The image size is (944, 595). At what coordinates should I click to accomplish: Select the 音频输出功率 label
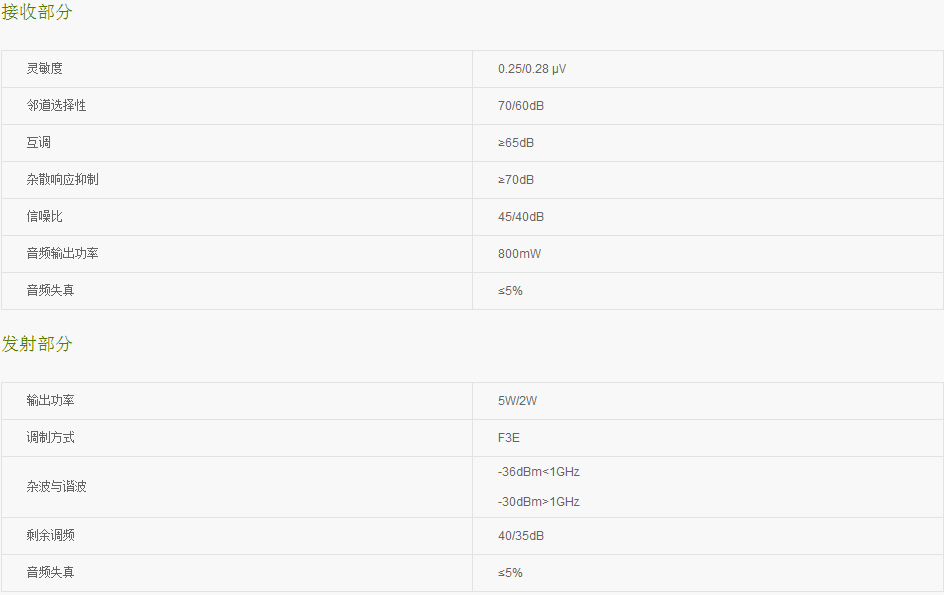coord(63,254)
